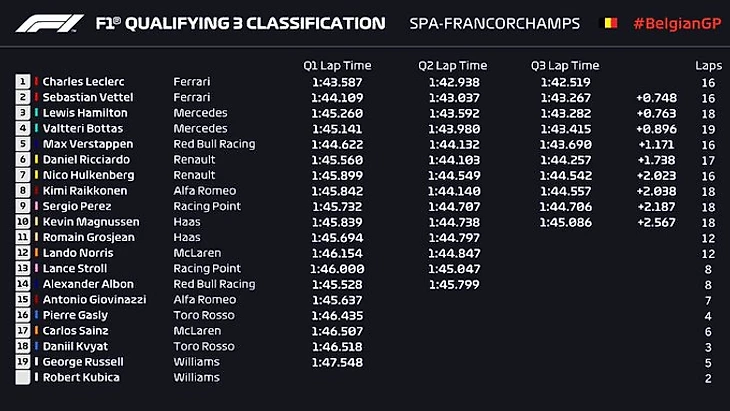This screenshot has width=730, height=411.
Task: Click the Laps column header
Action: coord(708,65)
